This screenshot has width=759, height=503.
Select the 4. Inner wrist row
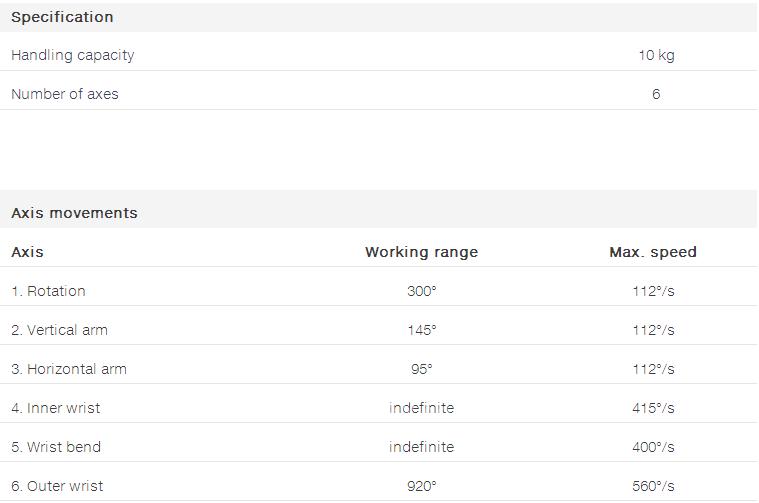pos(55,408)
